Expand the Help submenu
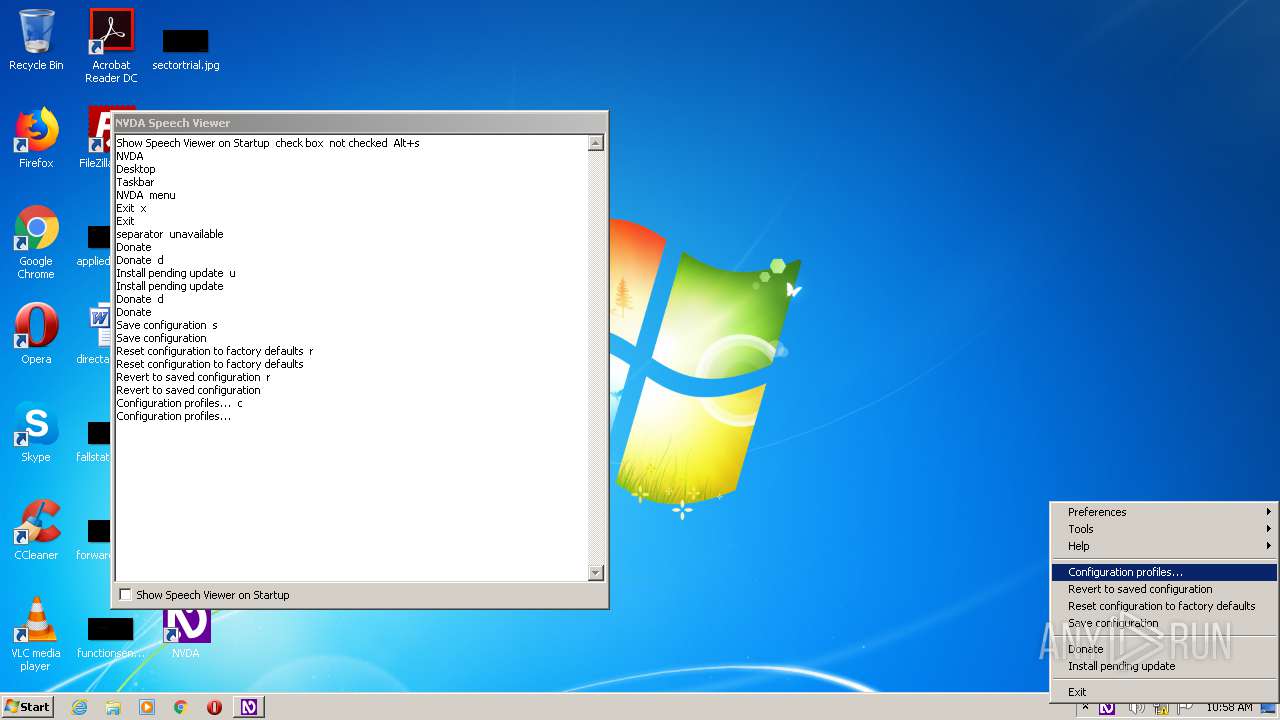This screenshot has height=720, width=1280. (x=1165, y=546)
